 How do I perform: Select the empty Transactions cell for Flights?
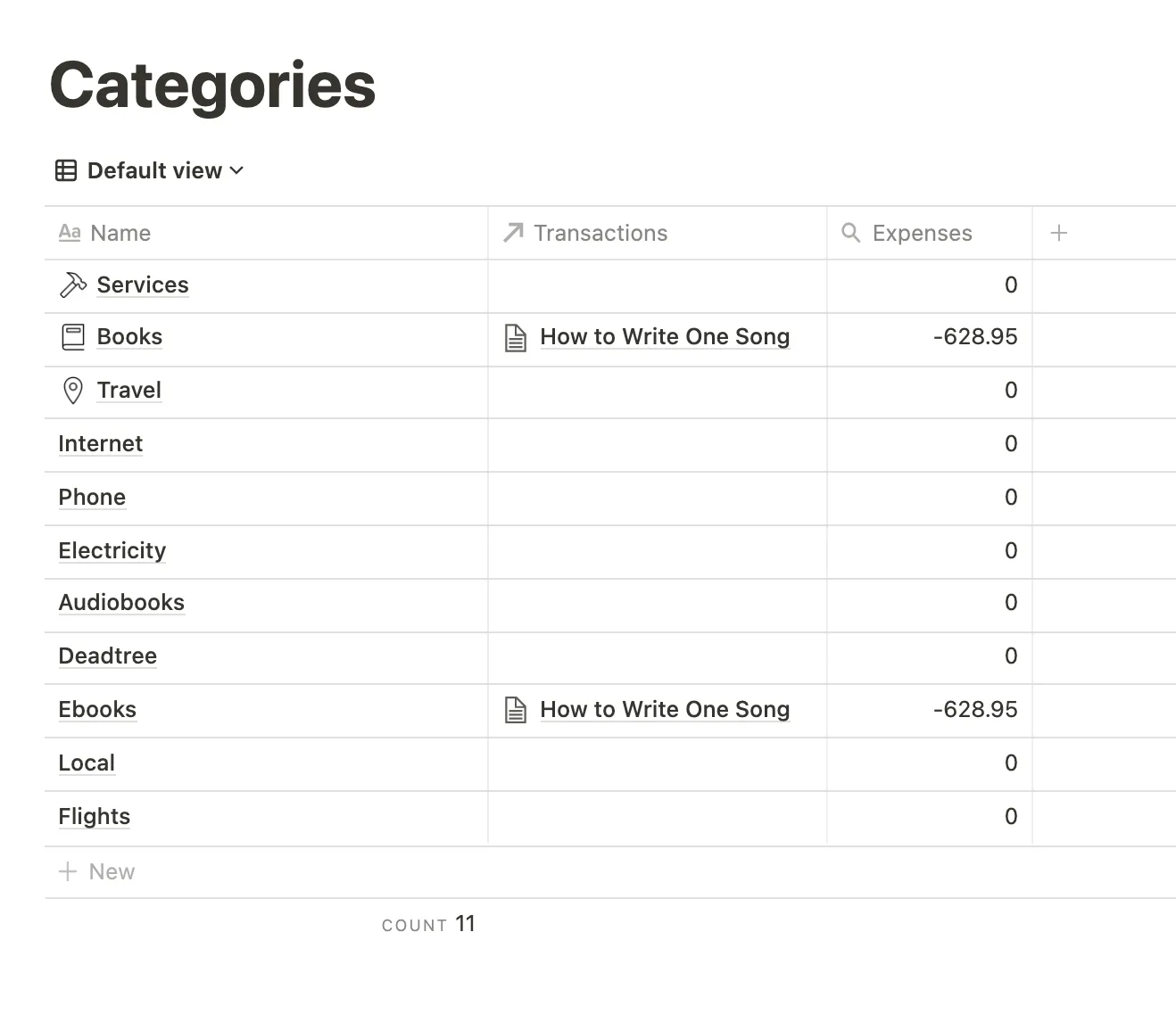tap(658, 817)
